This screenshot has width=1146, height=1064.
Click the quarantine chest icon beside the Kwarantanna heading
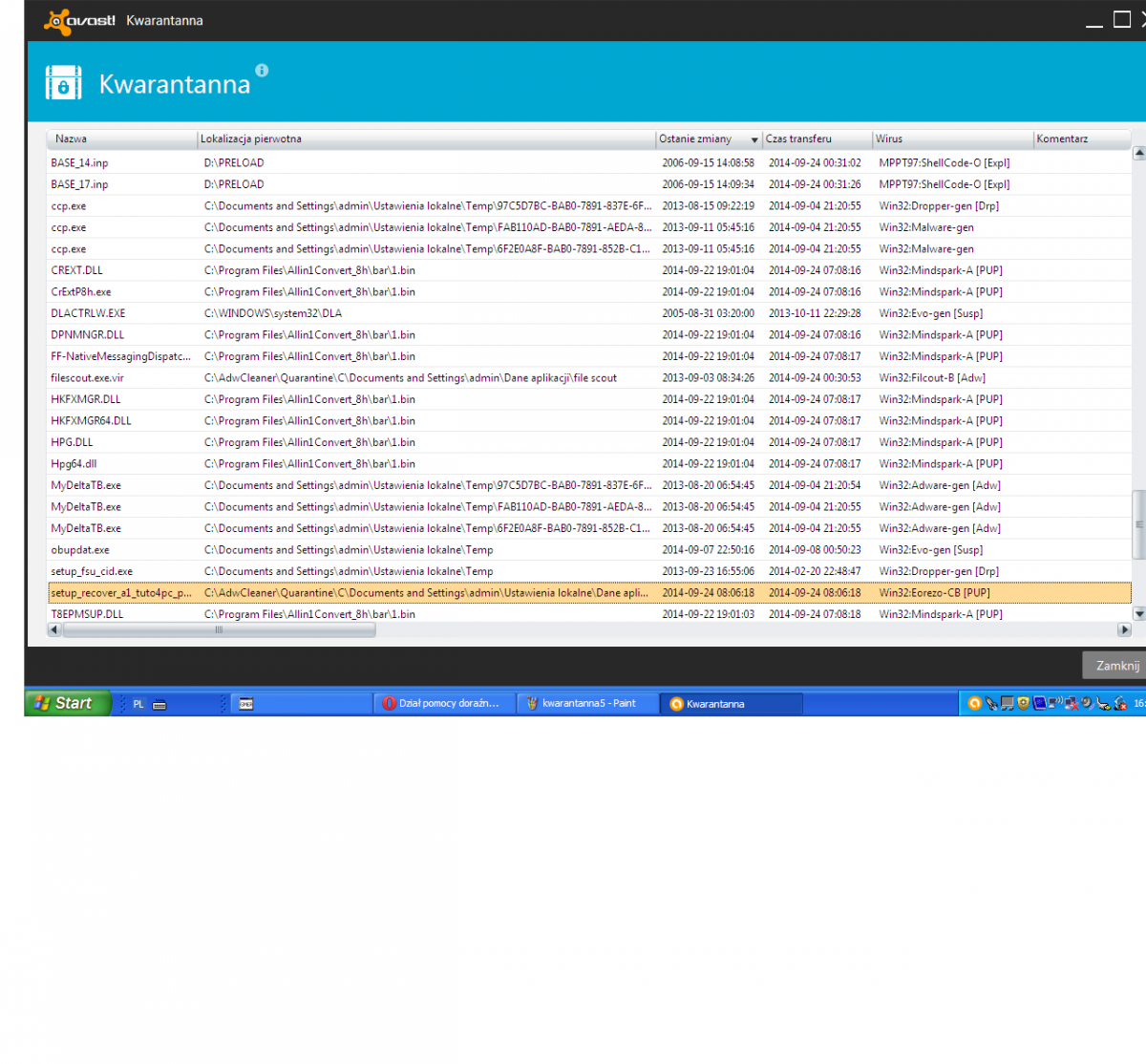(64, 83)
